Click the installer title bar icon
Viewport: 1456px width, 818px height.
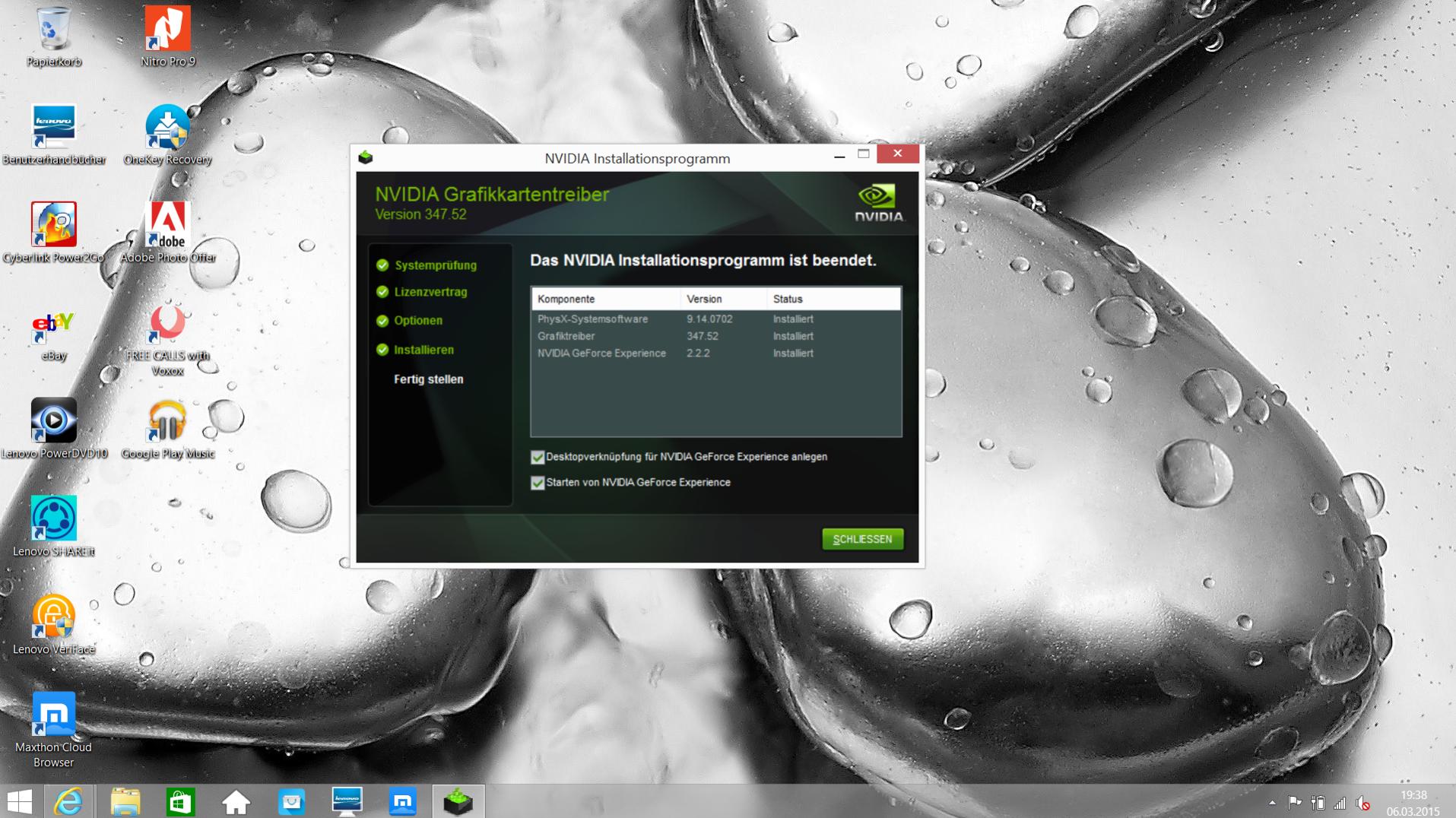point(366,157)
